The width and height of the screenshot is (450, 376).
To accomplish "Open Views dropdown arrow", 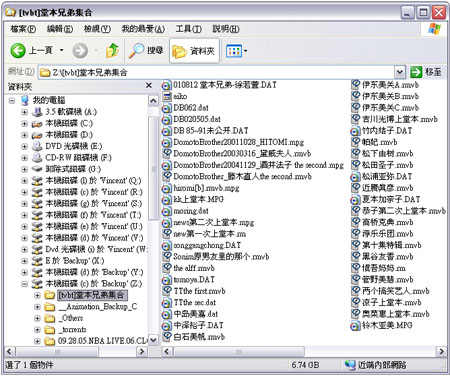I will [x=246, y=51].
